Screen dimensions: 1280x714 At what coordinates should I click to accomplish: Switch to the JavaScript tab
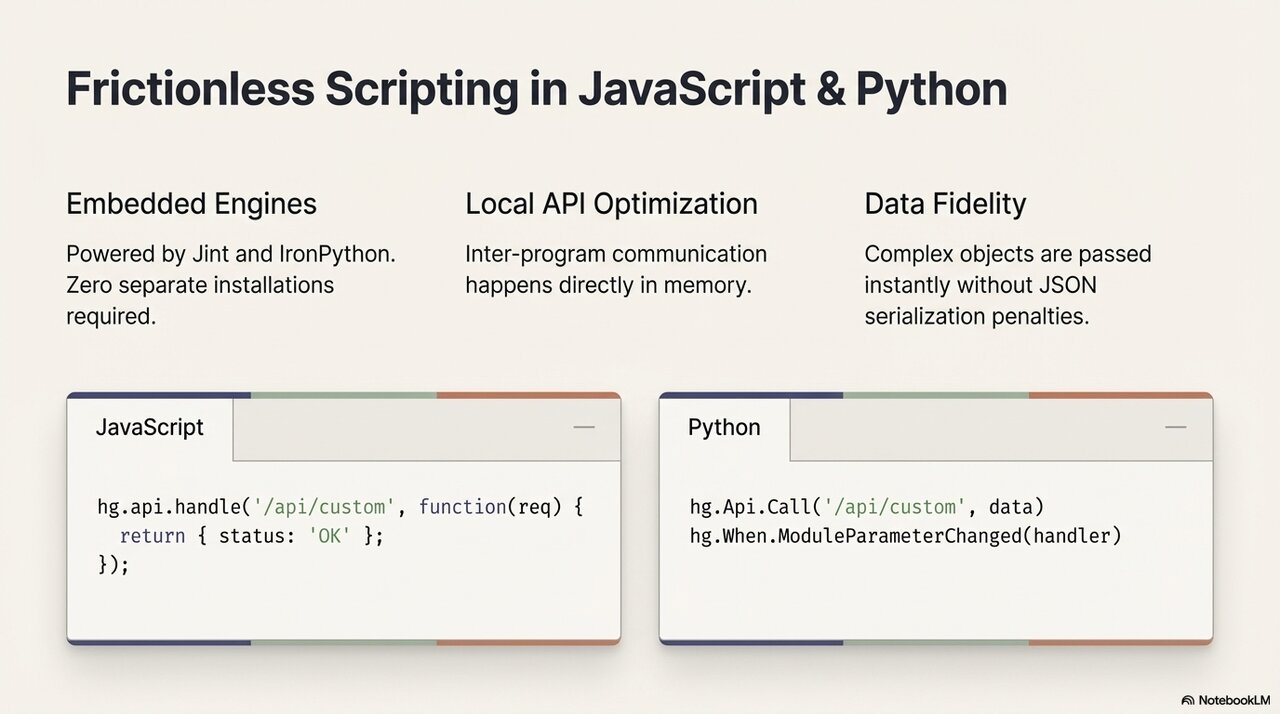point(150,428)
